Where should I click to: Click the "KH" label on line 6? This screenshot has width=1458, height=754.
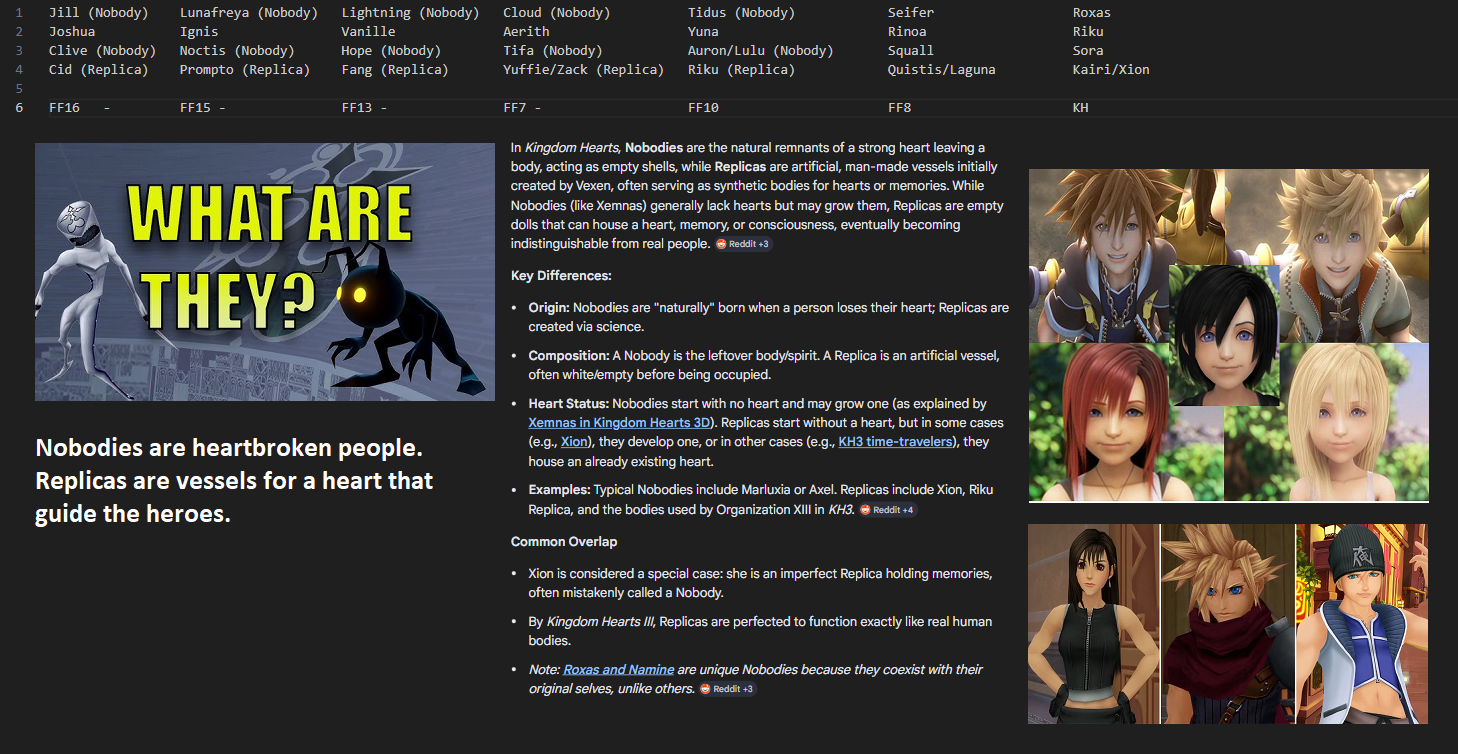coord(1081,108)
